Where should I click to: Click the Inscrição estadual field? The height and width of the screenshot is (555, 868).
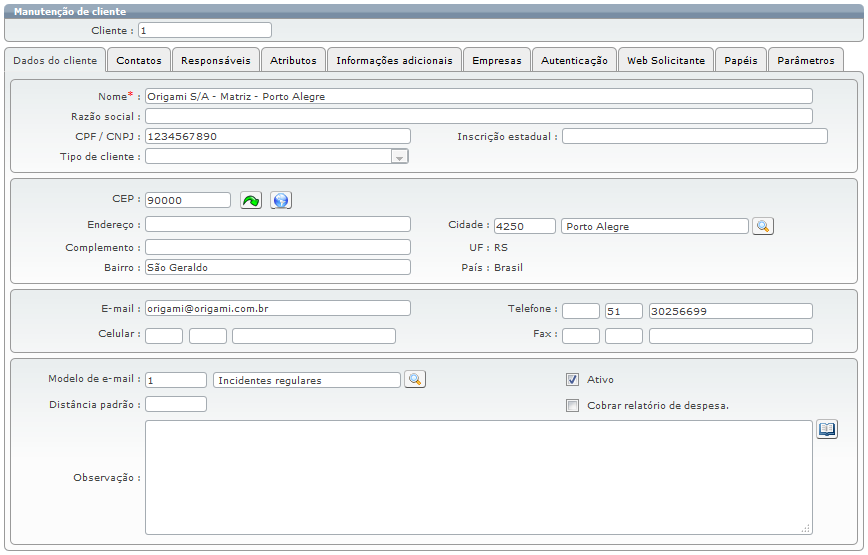(x=695, y=136)
